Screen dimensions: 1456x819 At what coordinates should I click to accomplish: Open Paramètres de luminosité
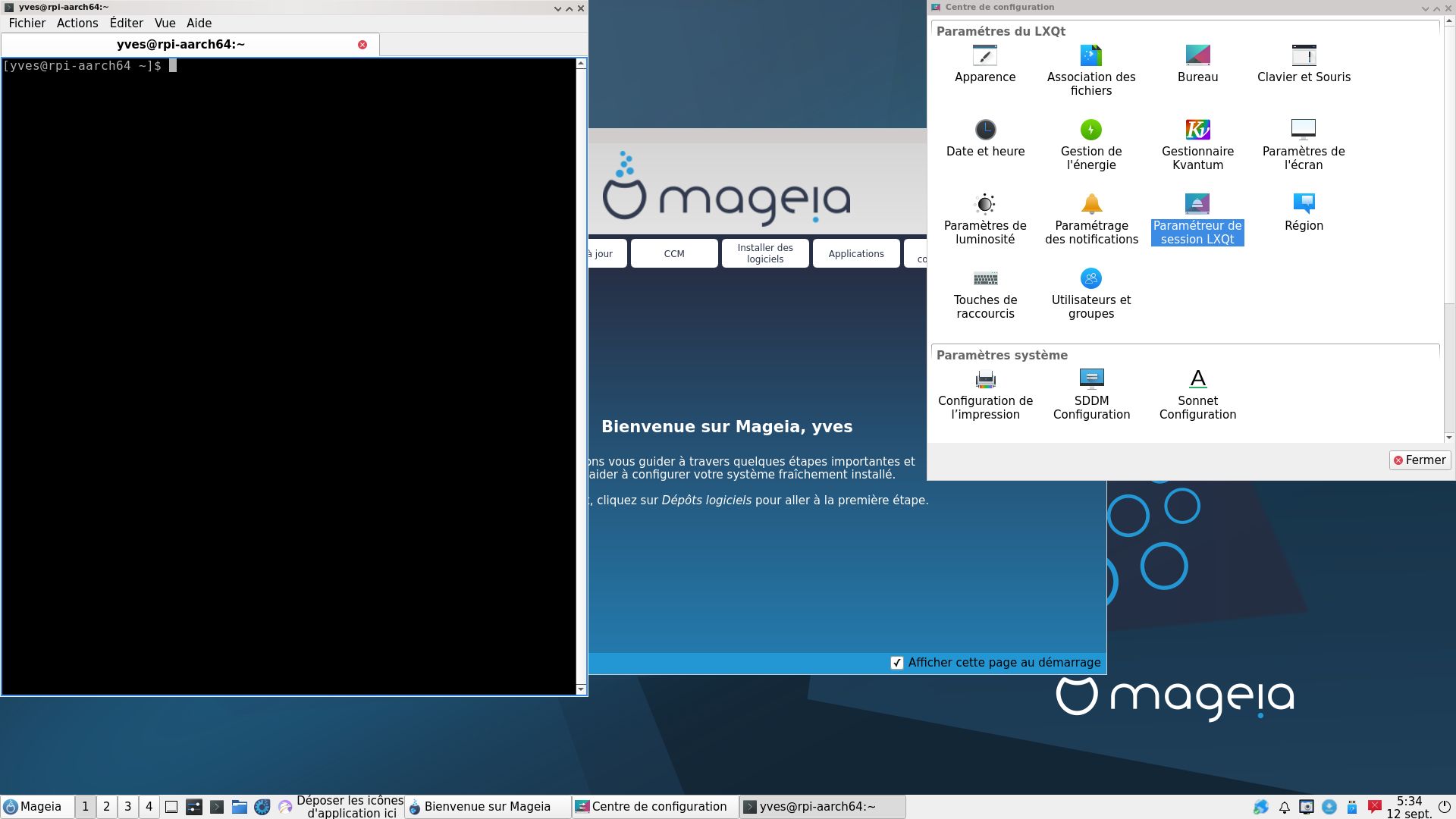click(x=985, y=219)
